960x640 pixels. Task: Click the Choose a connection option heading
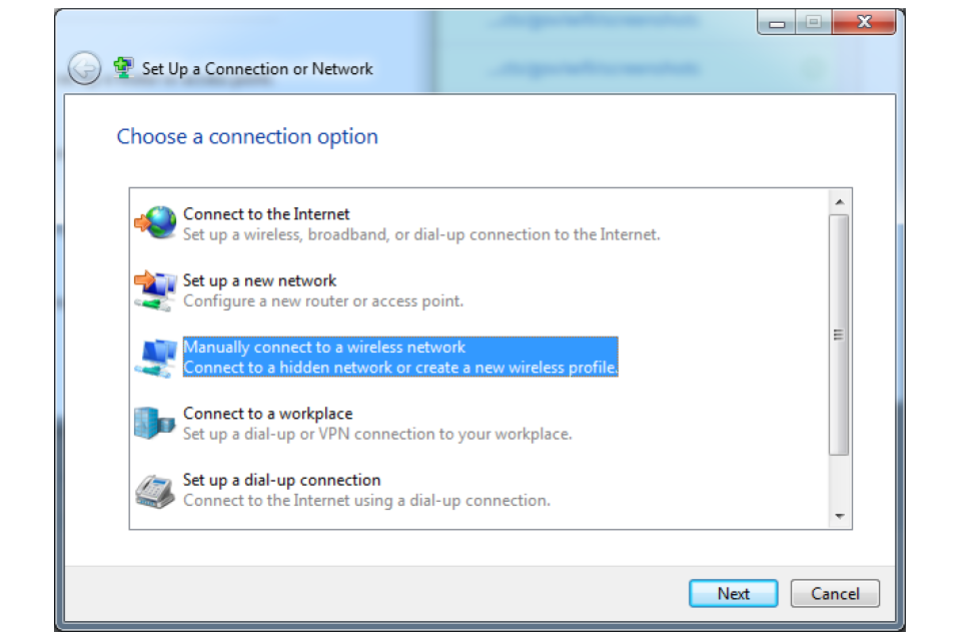point(247,137)
